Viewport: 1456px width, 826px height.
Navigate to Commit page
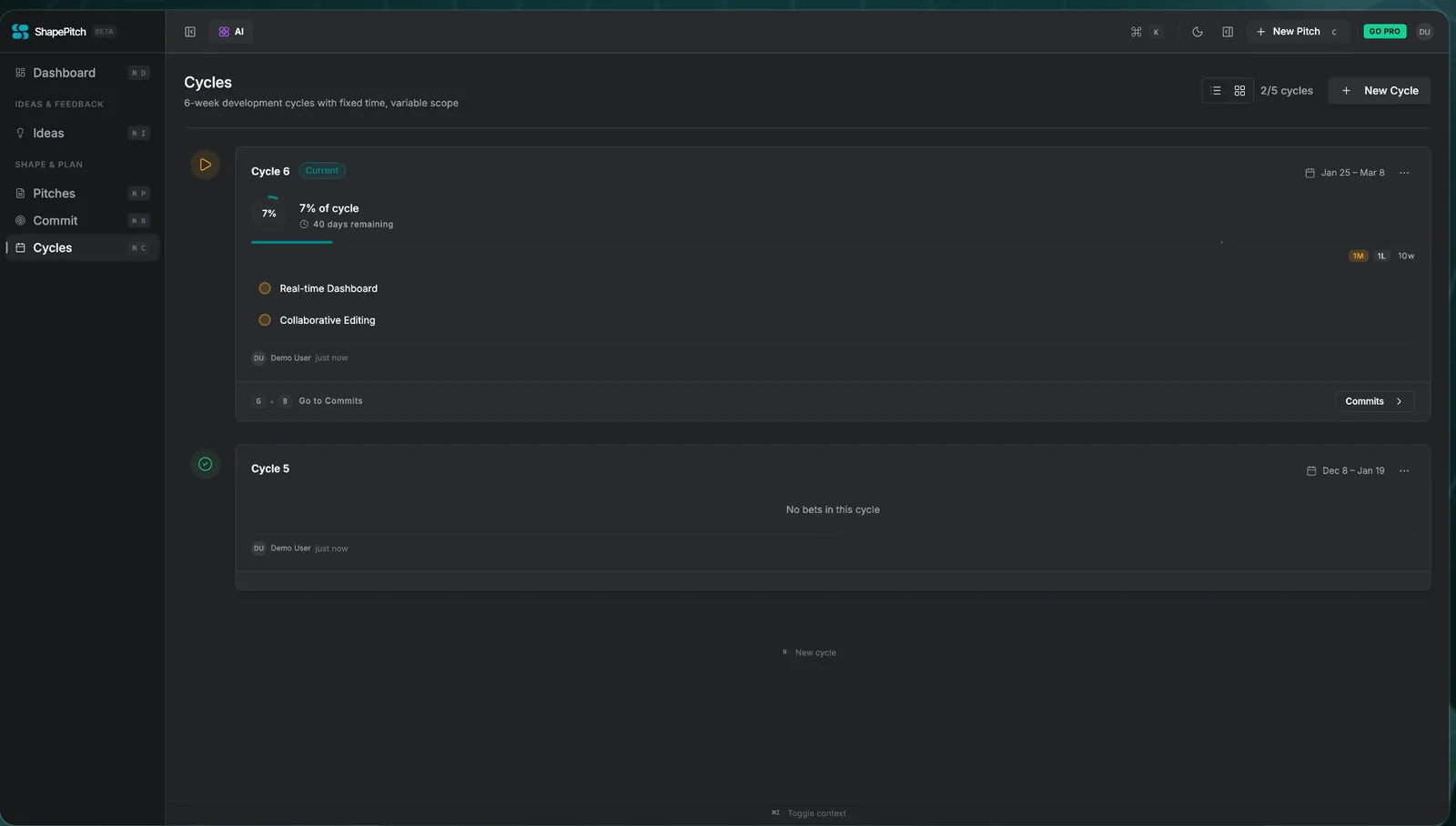pos(82,220)
